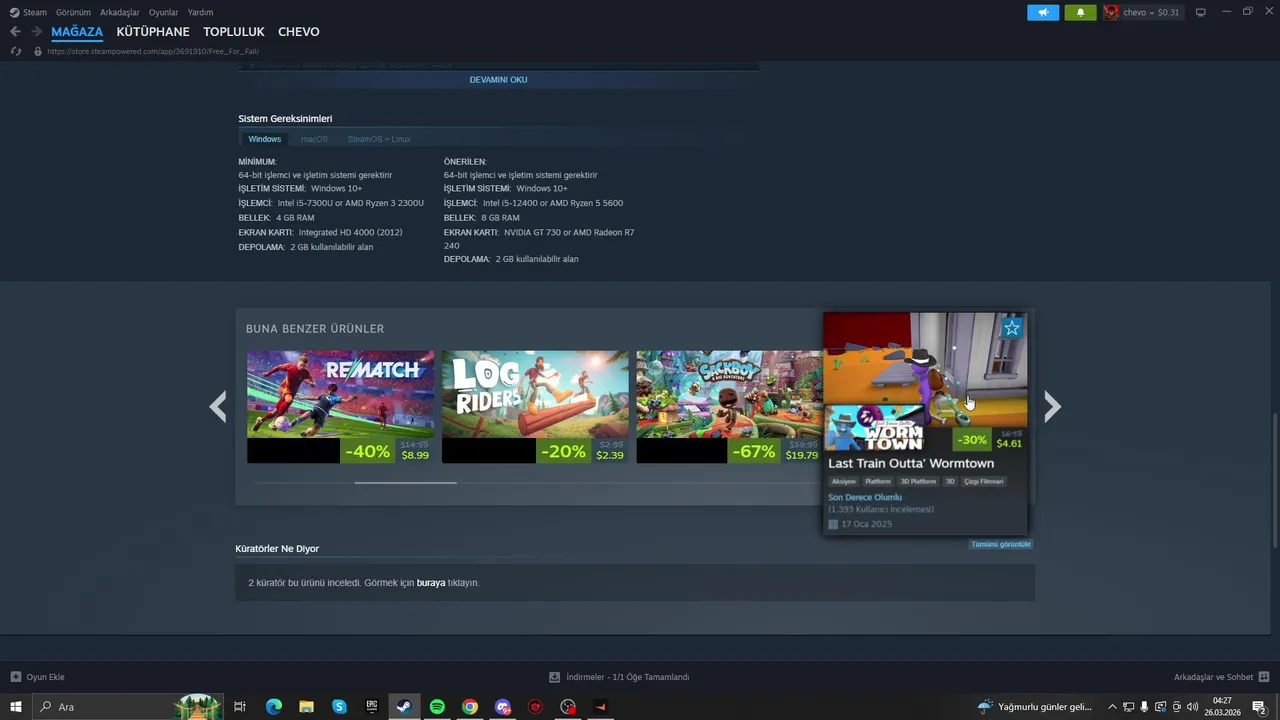Open Epic Games Launcher from the taskbar

pyautogui.click(x=372, y=707)
